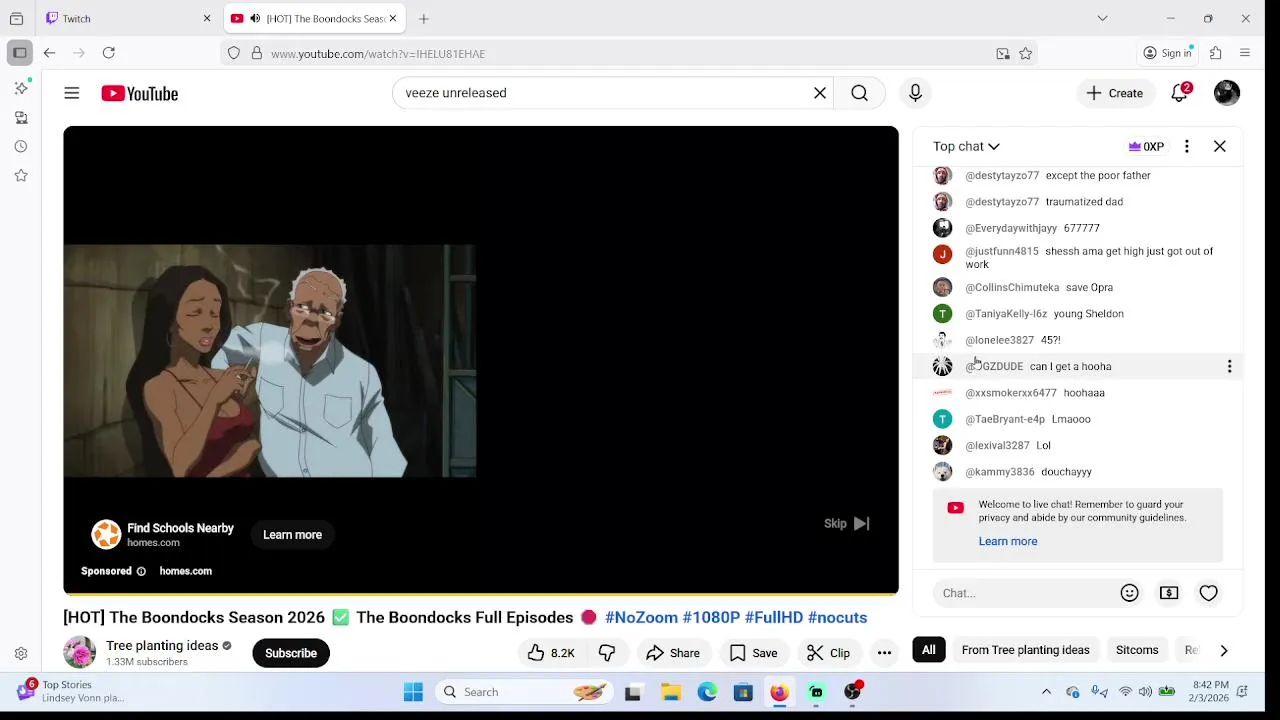Screen dimensions: 1280x720
Task: Go back to the previous page
Action: point(49,53)
